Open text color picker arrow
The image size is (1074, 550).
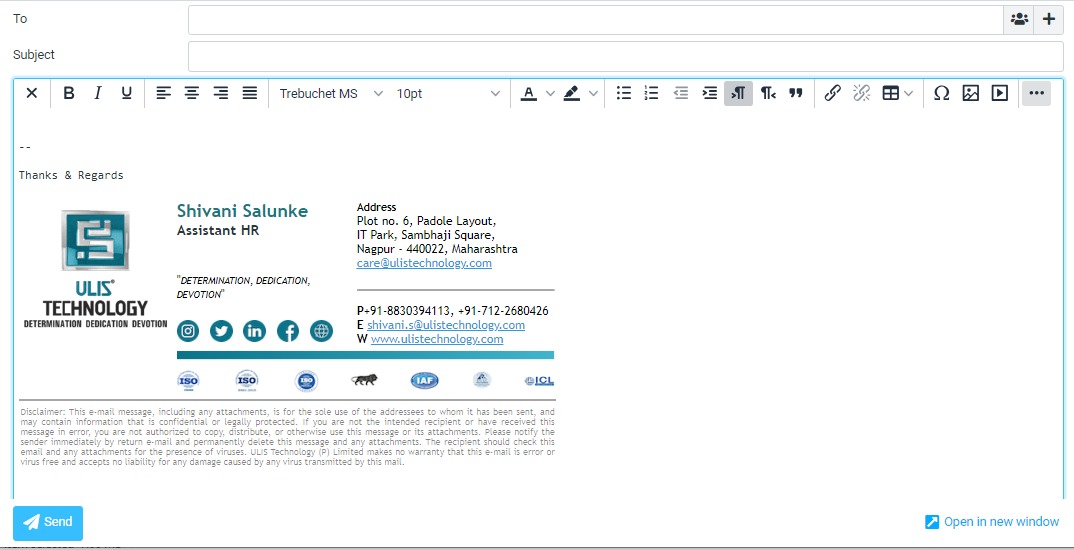pos(550,93)
